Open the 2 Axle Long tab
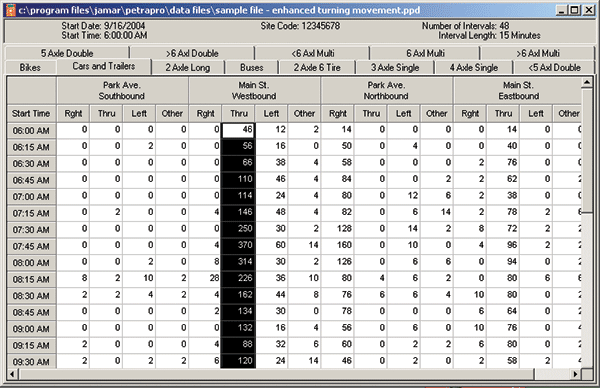Viewport: 600px width, 388px height. click(188, 67)
